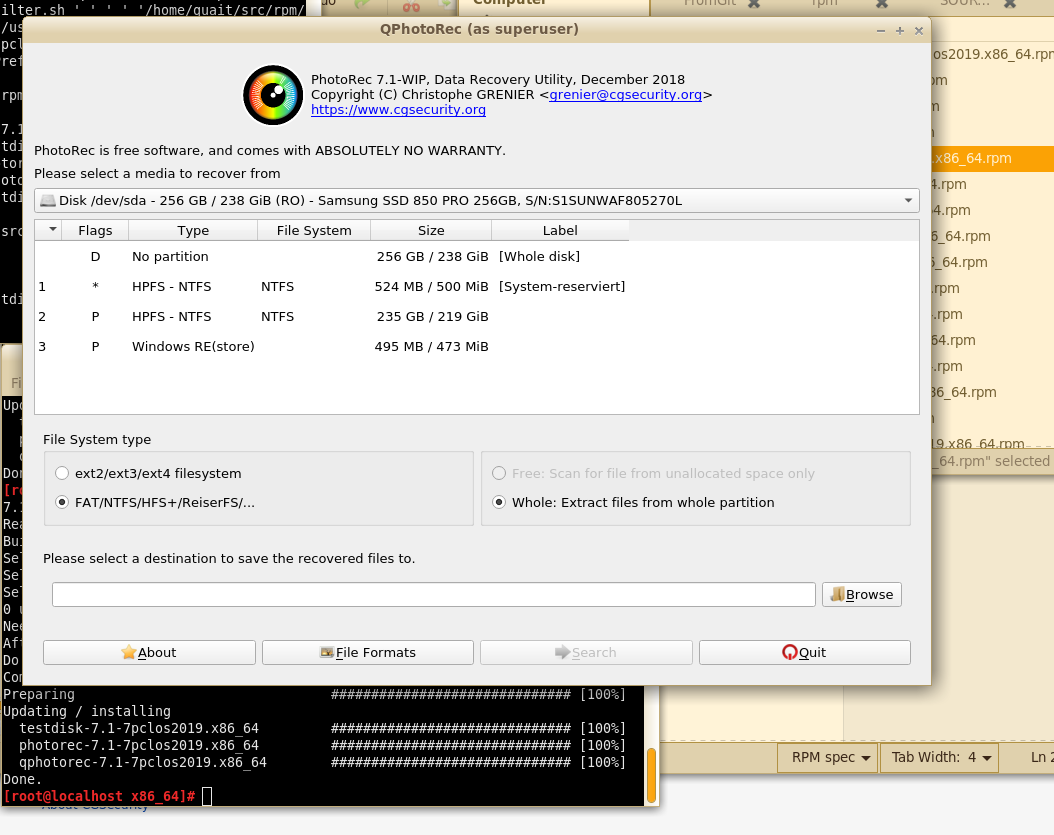Click the File System column header

click(x=314, y=230)
